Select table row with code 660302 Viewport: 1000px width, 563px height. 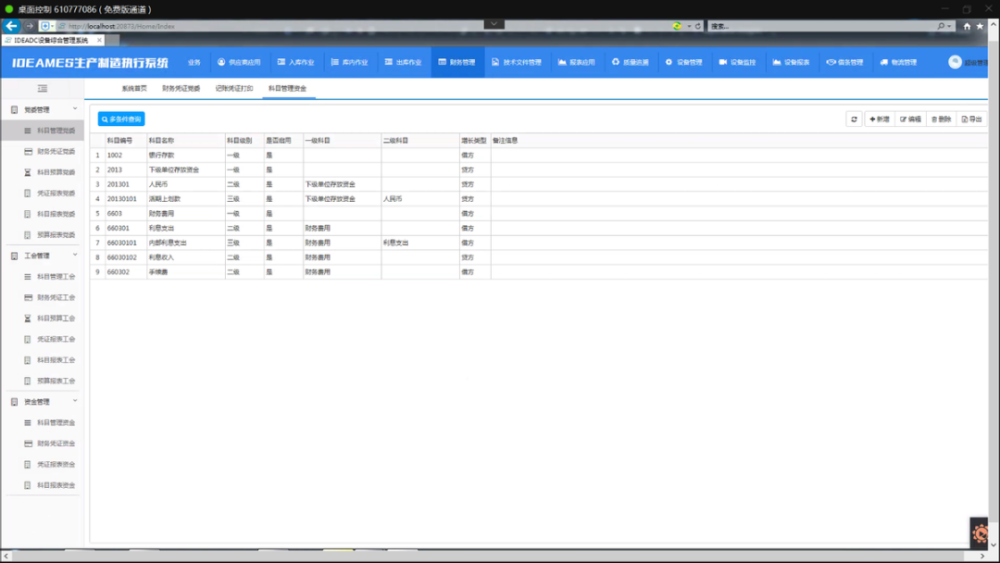point(539,272)
